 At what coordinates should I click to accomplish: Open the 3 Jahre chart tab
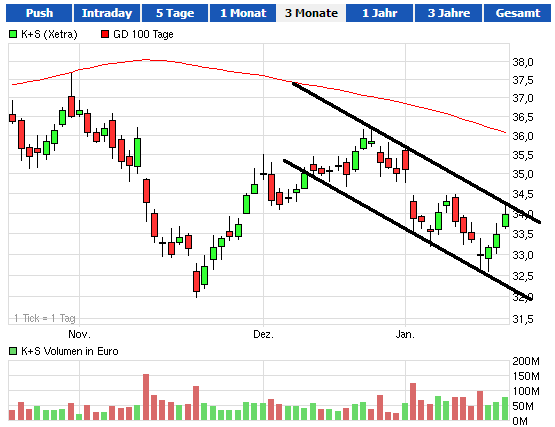click(x=448, y=13)
